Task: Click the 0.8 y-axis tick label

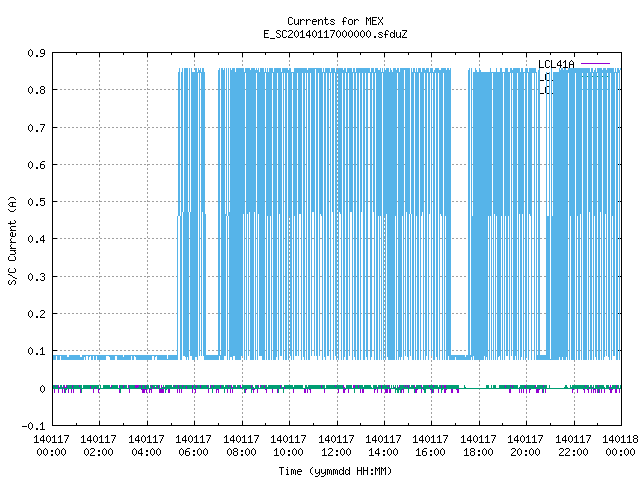Action: click(x=37, y=90)
